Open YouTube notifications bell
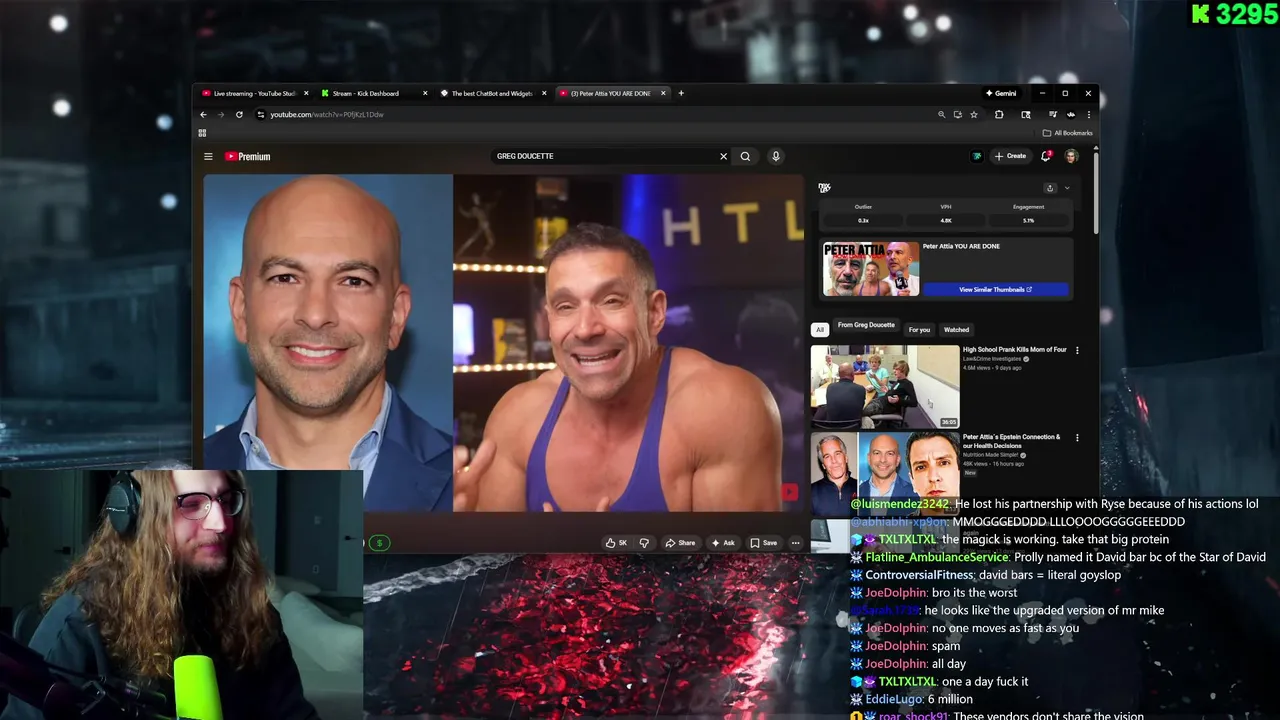Screen dimensions: 1280x720 (1046, 156)
